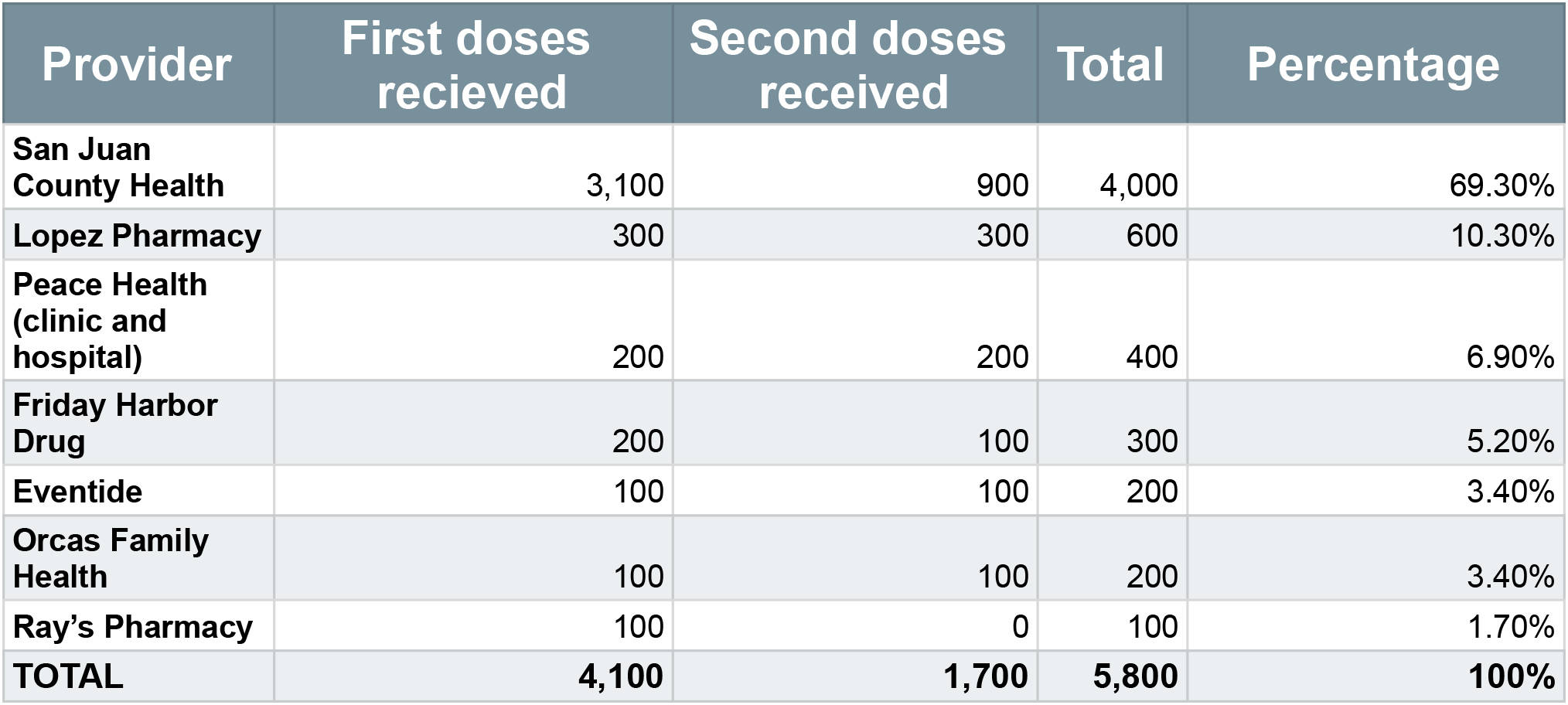Select the Eventide provider cell
1568x705 pixels.
[x=78, y=492]
